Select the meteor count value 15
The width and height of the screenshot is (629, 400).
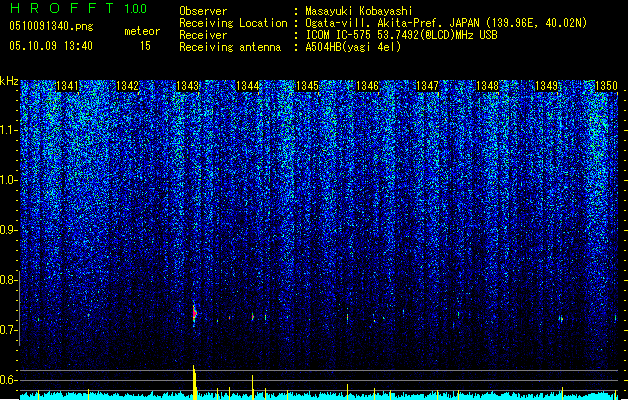coord(145,46)
